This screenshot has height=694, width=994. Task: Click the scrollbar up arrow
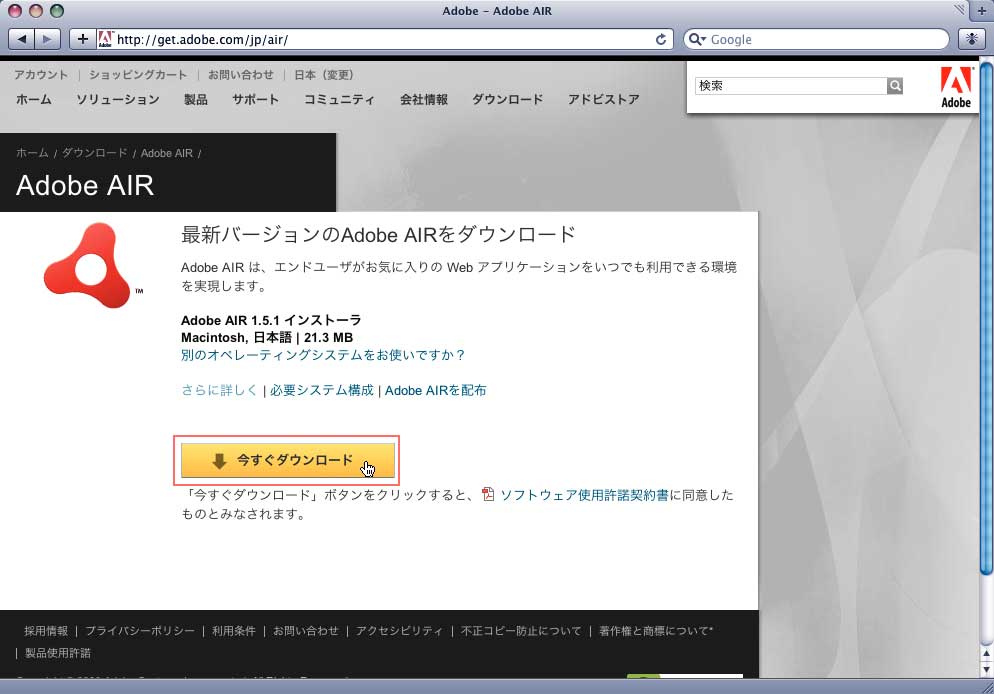(x=986, y=653)
